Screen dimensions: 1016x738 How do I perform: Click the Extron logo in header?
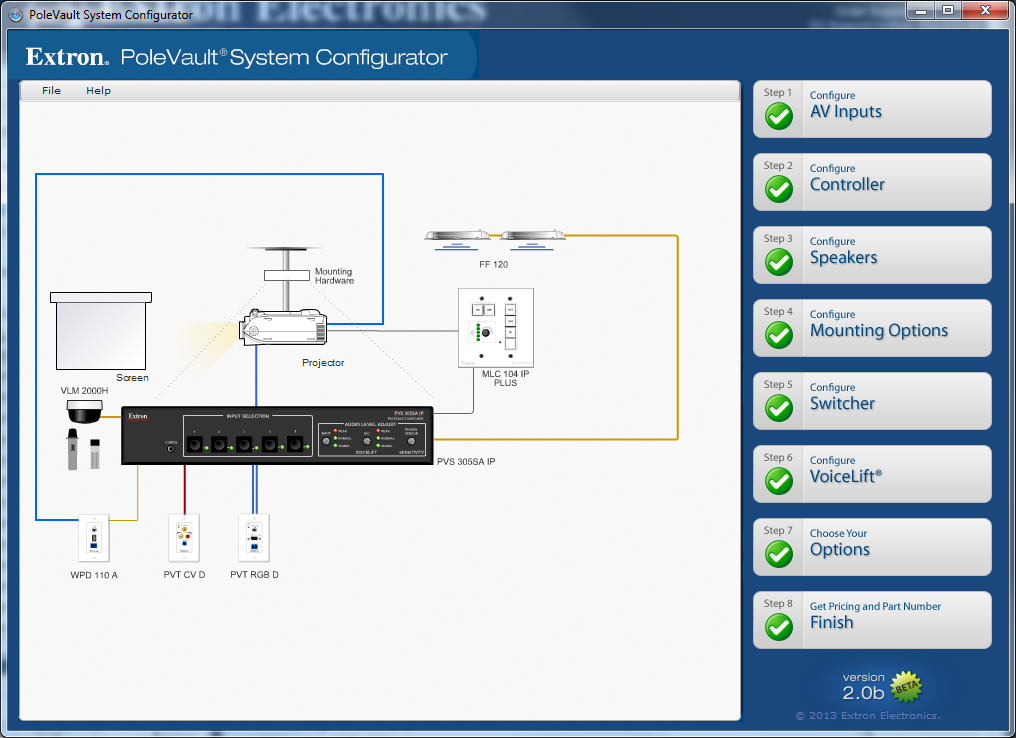coord(67,57)
